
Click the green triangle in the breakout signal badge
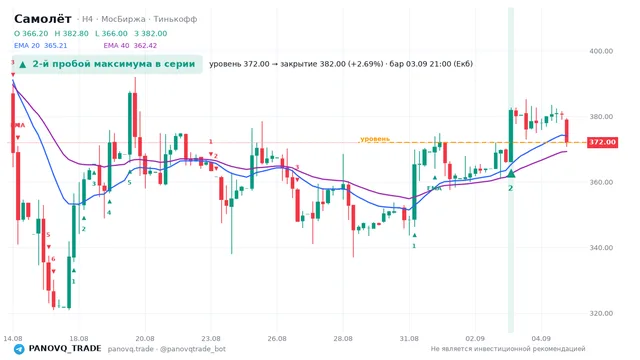[23, 64]
